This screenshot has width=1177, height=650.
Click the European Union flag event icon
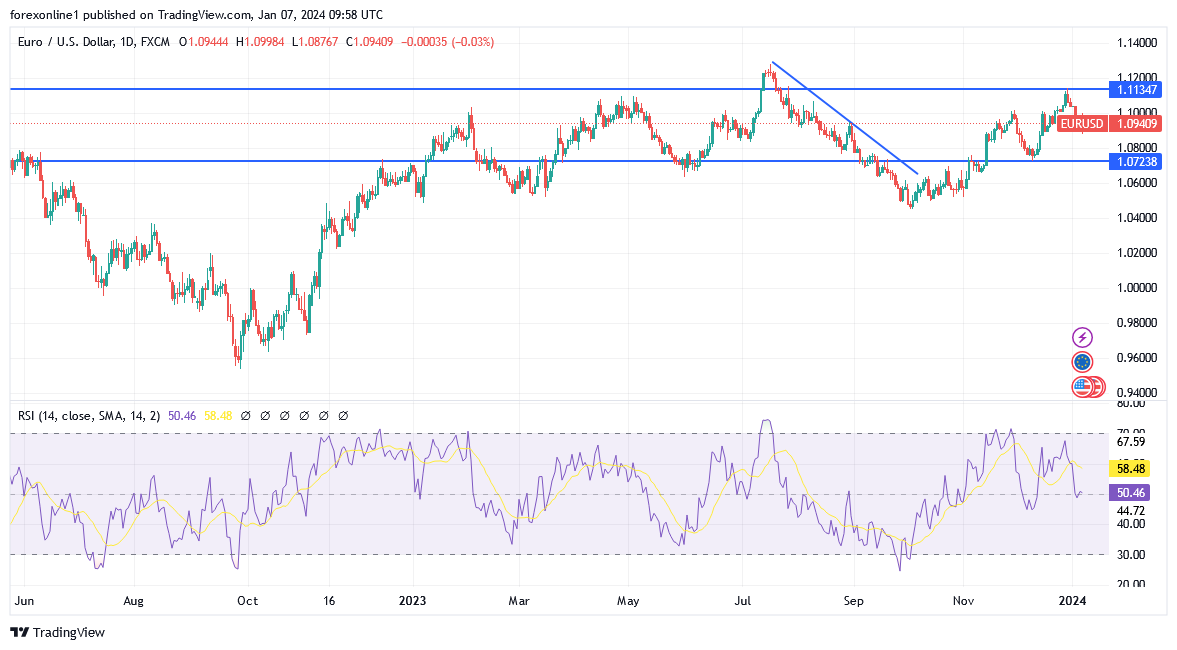[x=1082, y=362]
